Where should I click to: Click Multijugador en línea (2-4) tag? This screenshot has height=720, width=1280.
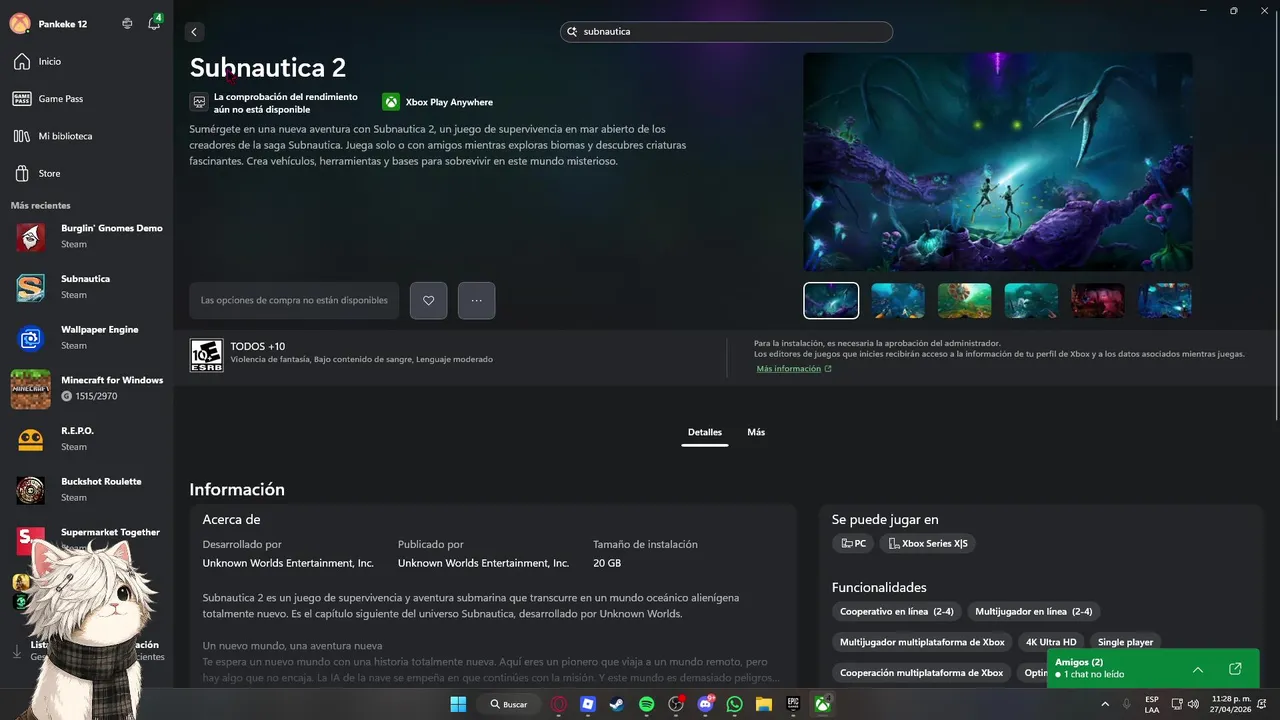point(1033,611)
